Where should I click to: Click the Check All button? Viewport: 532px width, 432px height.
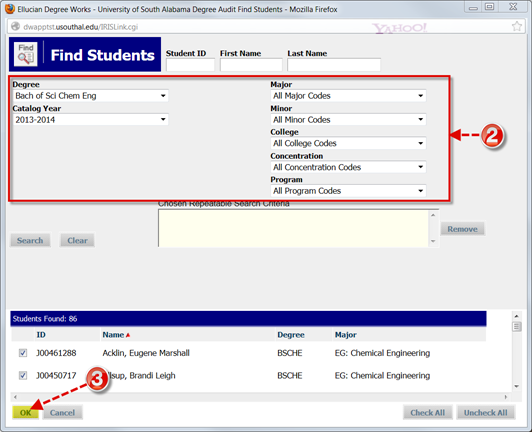coord(428,413)
